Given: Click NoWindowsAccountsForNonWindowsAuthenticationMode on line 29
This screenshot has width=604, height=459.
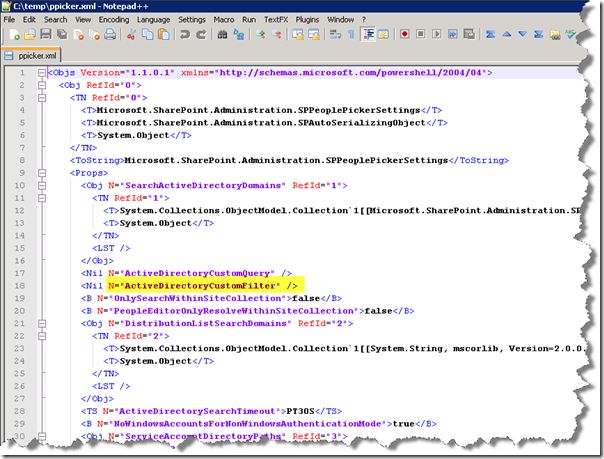Looking at the screenshot, I should (x=247, y=424).
